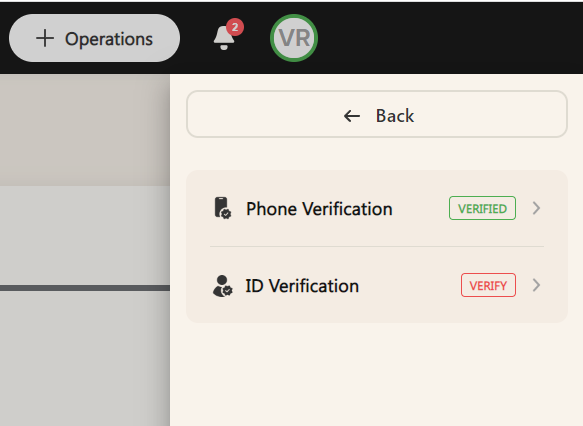Click empty area below the verification card
583x426 pixels.
(377, 372)
